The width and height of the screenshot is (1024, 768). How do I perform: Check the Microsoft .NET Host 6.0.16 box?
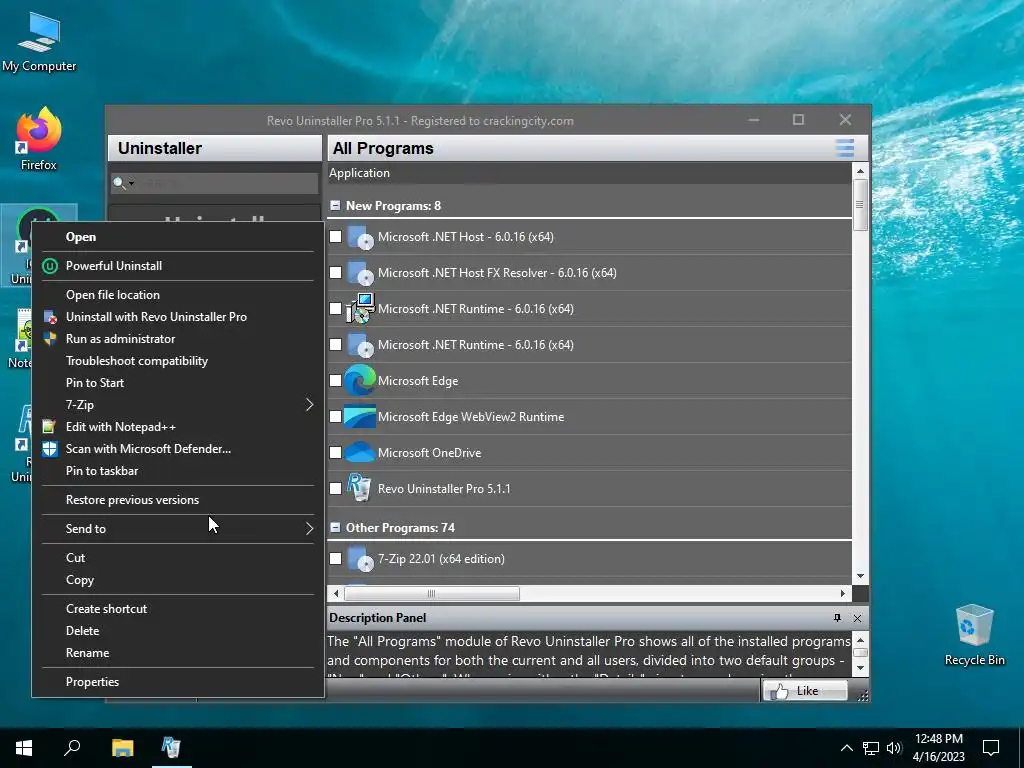[x=336, y=236]
